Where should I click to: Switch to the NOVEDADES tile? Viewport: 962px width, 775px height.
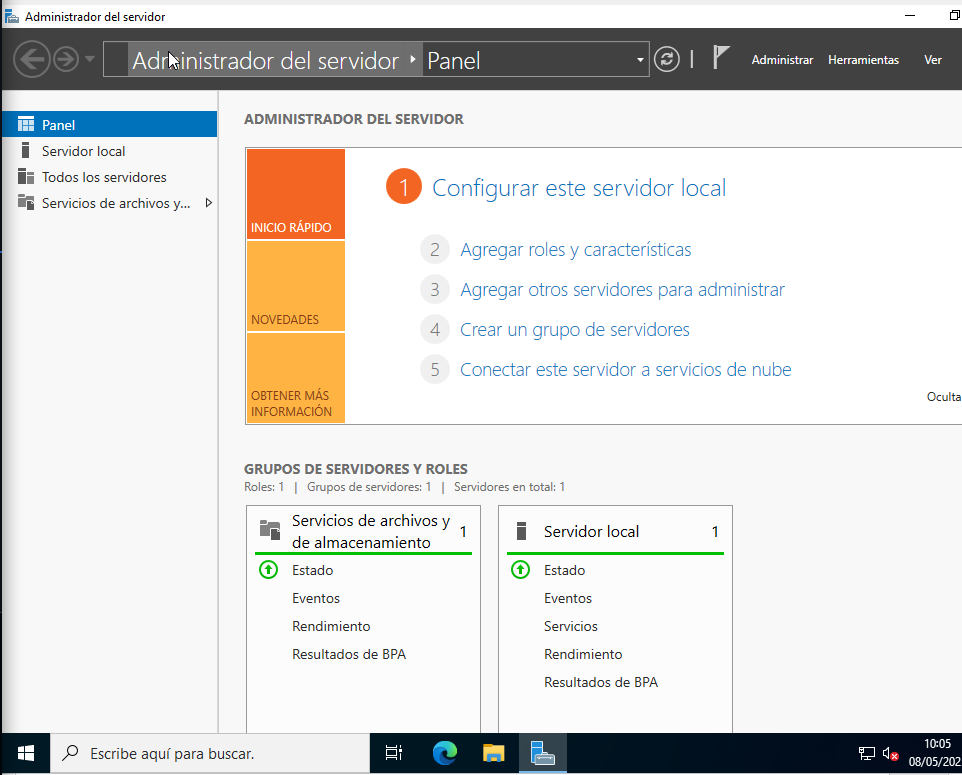[x=295, y=287]
